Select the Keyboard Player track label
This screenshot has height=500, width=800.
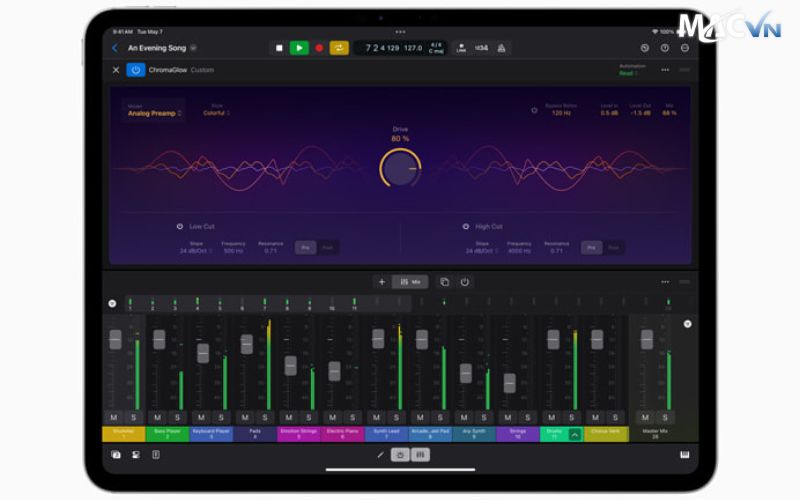[x=212, y=434]
